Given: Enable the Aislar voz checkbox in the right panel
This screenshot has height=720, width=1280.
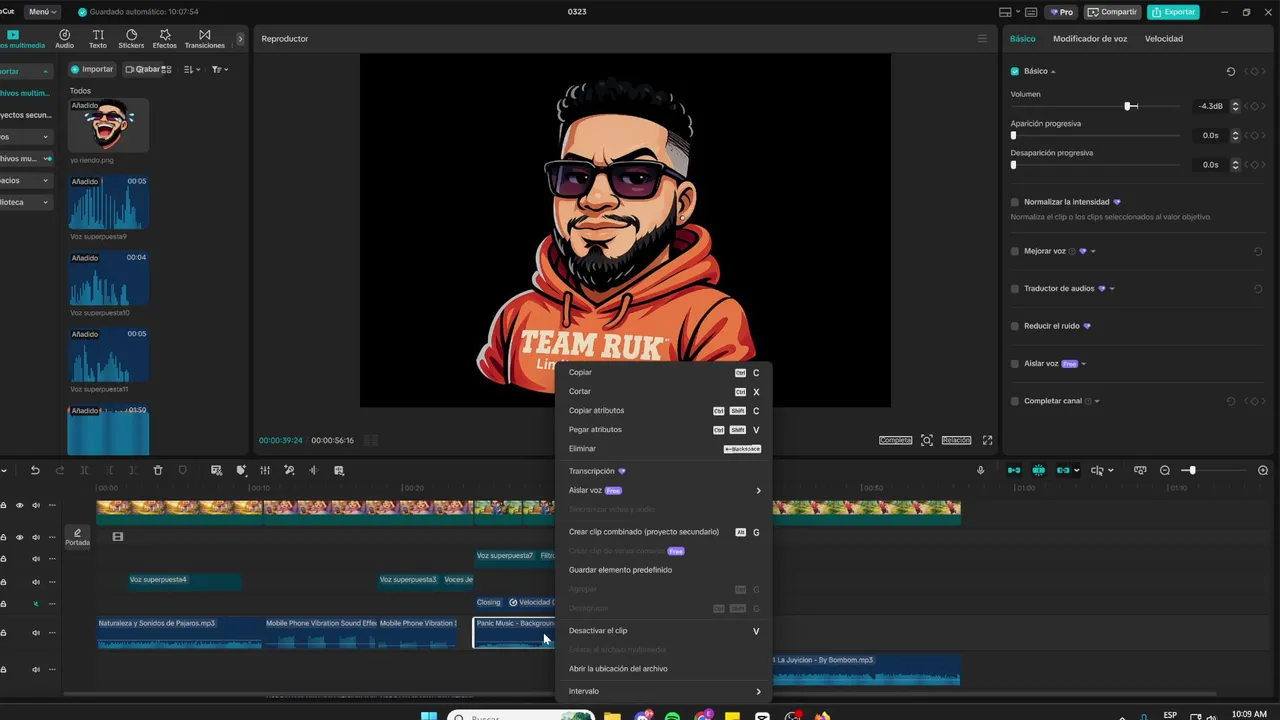Looking at the screenshot, I should coord(1015,364).
